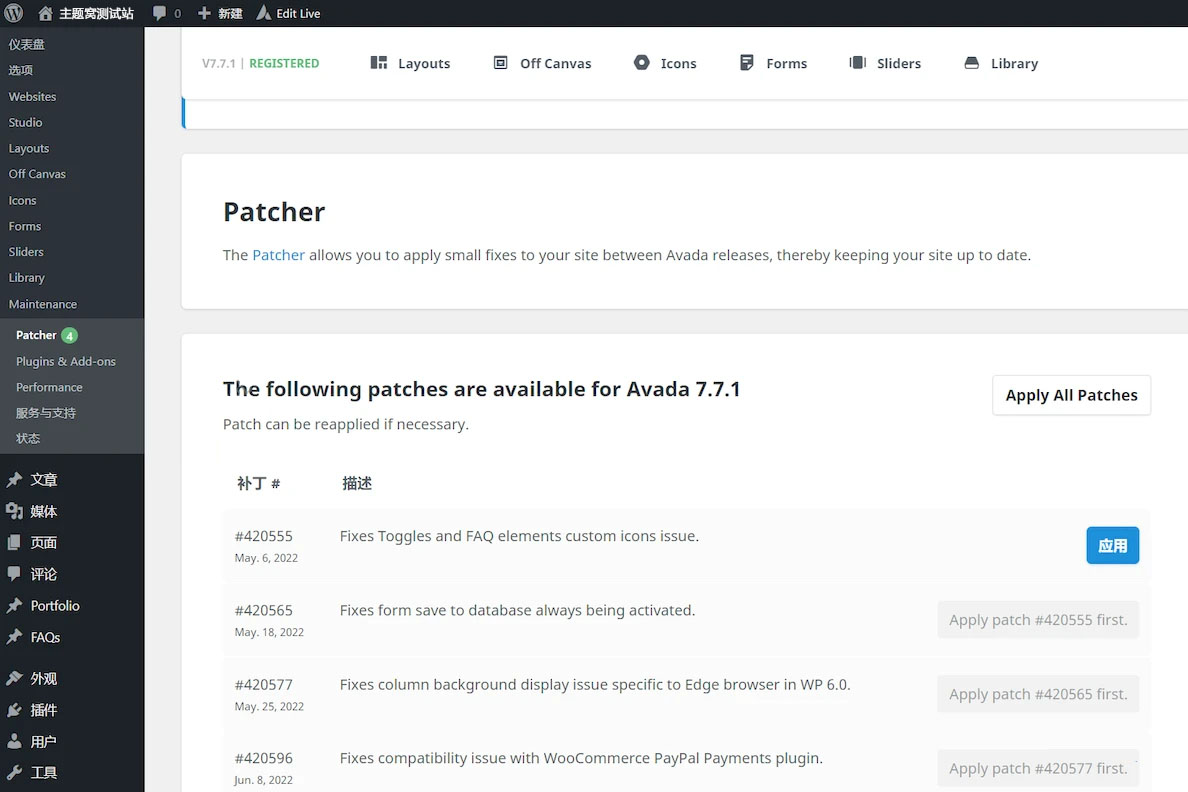This screenshot has height=792, width=1188.
Task: Click patch number #420596
Action: coord(264,758)
